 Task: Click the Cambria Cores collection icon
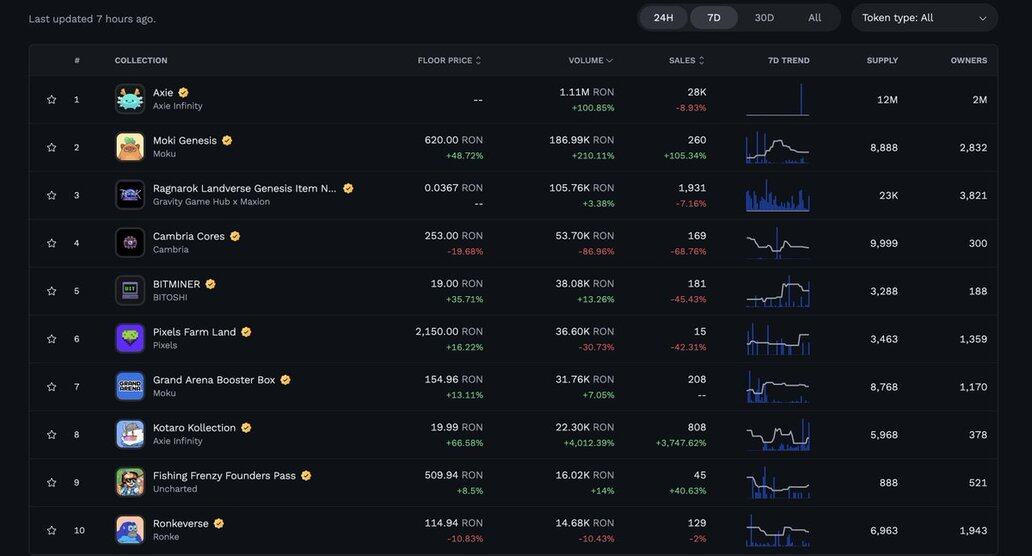(130, 243)
